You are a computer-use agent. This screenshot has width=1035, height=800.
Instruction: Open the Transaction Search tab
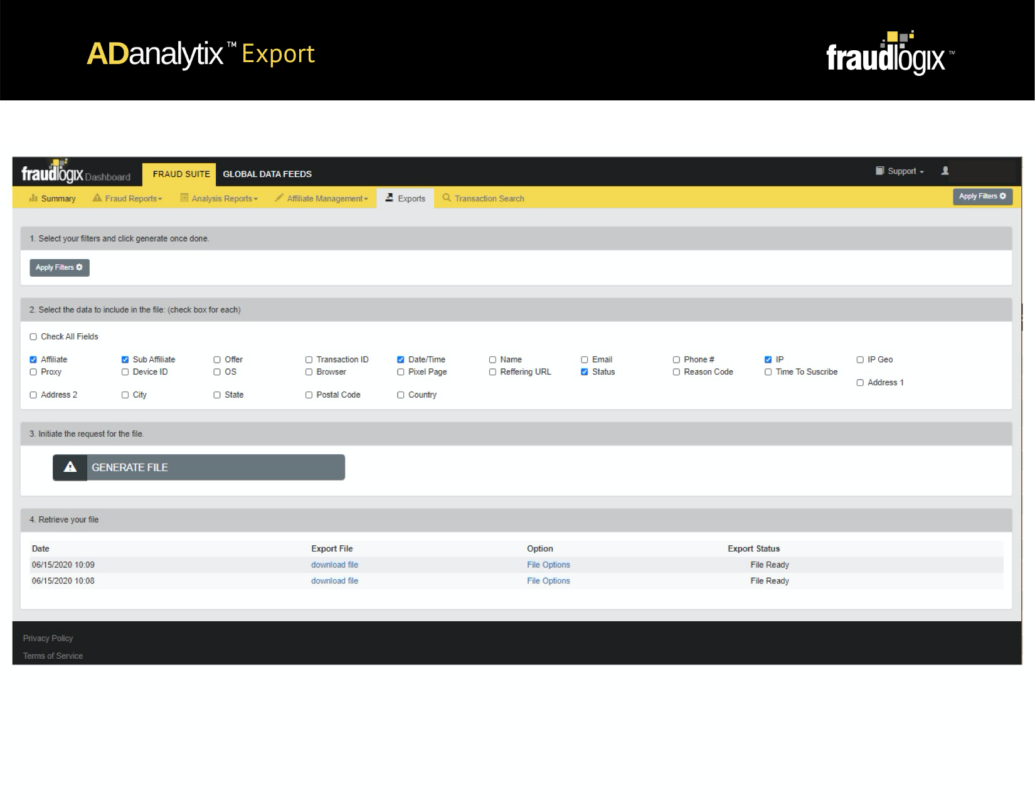click(x=483, y=198)
